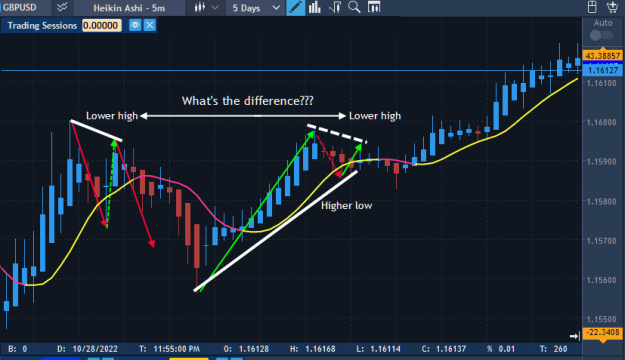
Task: Click the D: 10/28/2022 date readout
Action: (x=87, y=349)
